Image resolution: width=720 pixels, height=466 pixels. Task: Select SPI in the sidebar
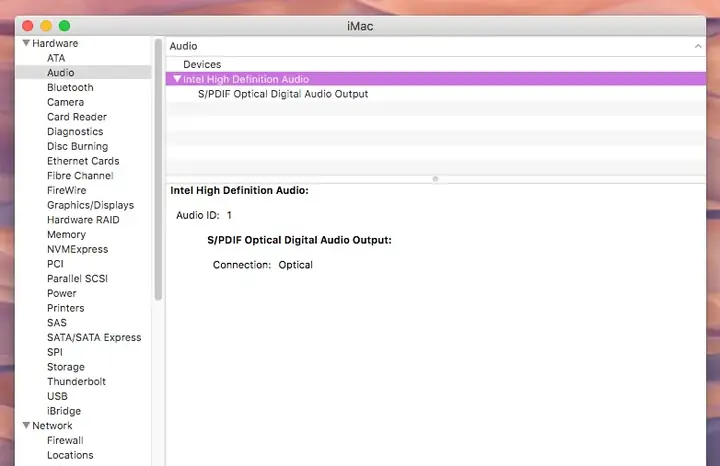point(55,352)
